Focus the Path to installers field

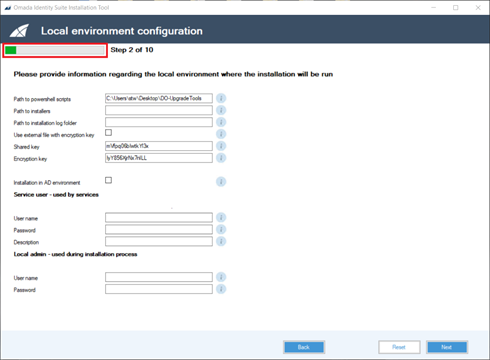pos(159,110)
